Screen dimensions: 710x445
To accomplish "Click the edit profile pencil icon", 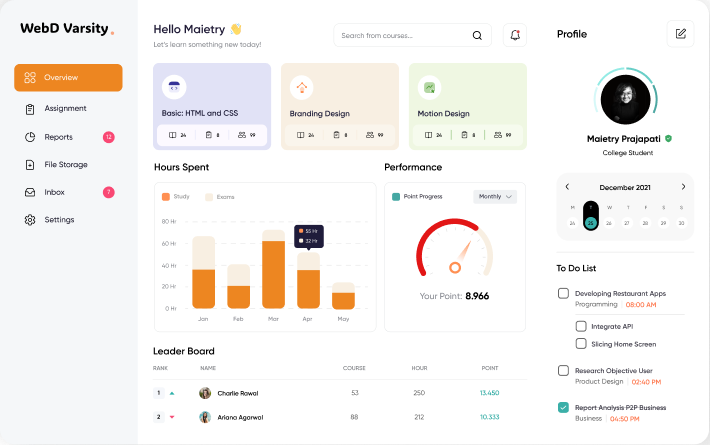I will click(681, 34).
